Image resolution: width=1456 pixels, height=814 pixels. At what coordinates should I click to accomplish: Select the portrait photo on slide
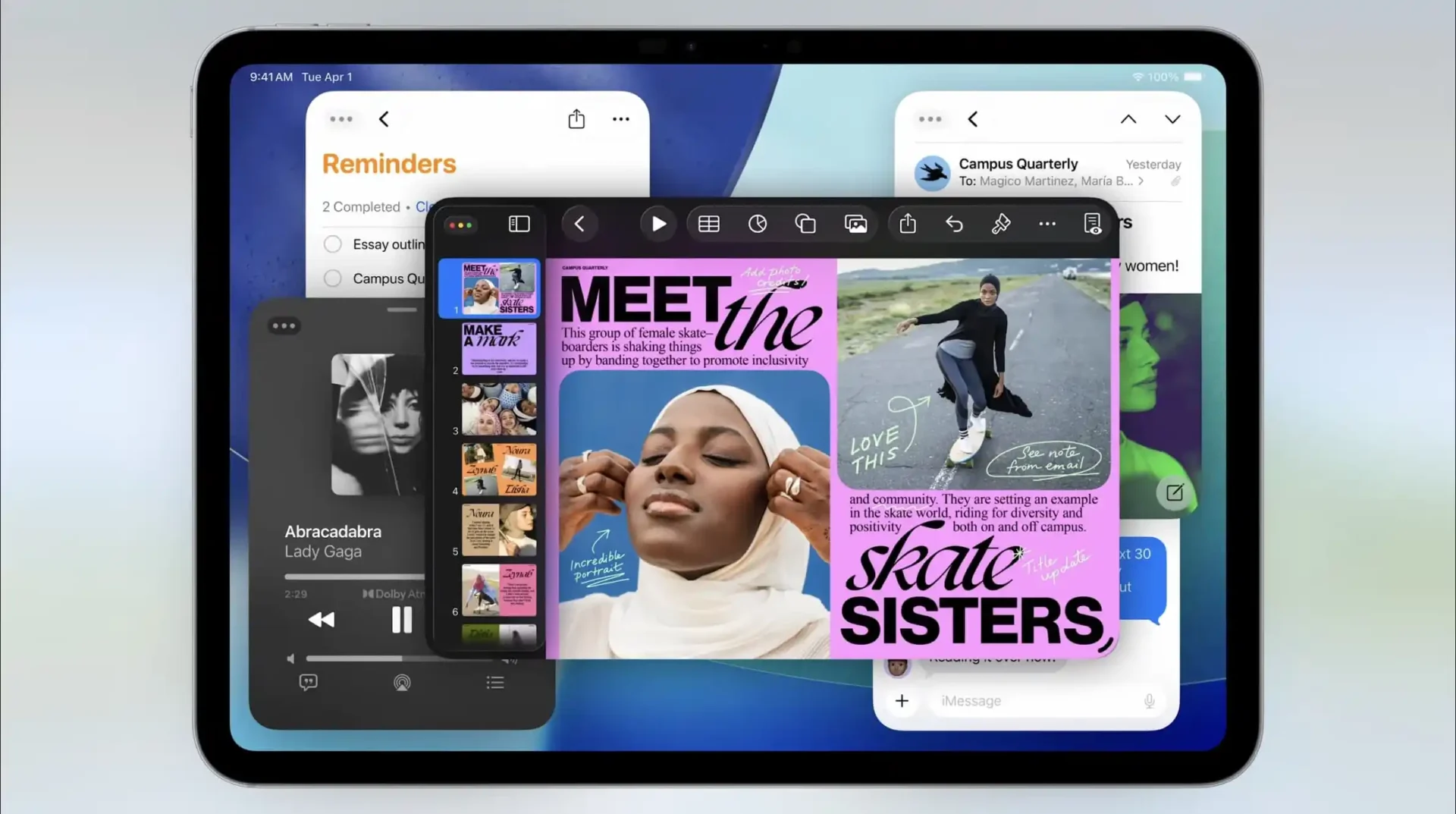pyautogui.click(x=694, y=514)
